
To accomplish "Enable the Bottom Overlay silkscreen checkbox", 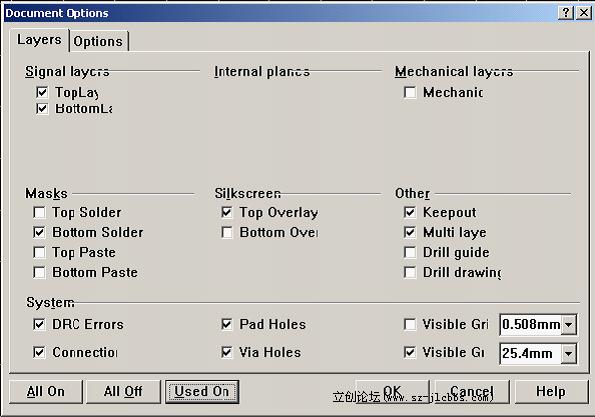I will tap(227, 232).
